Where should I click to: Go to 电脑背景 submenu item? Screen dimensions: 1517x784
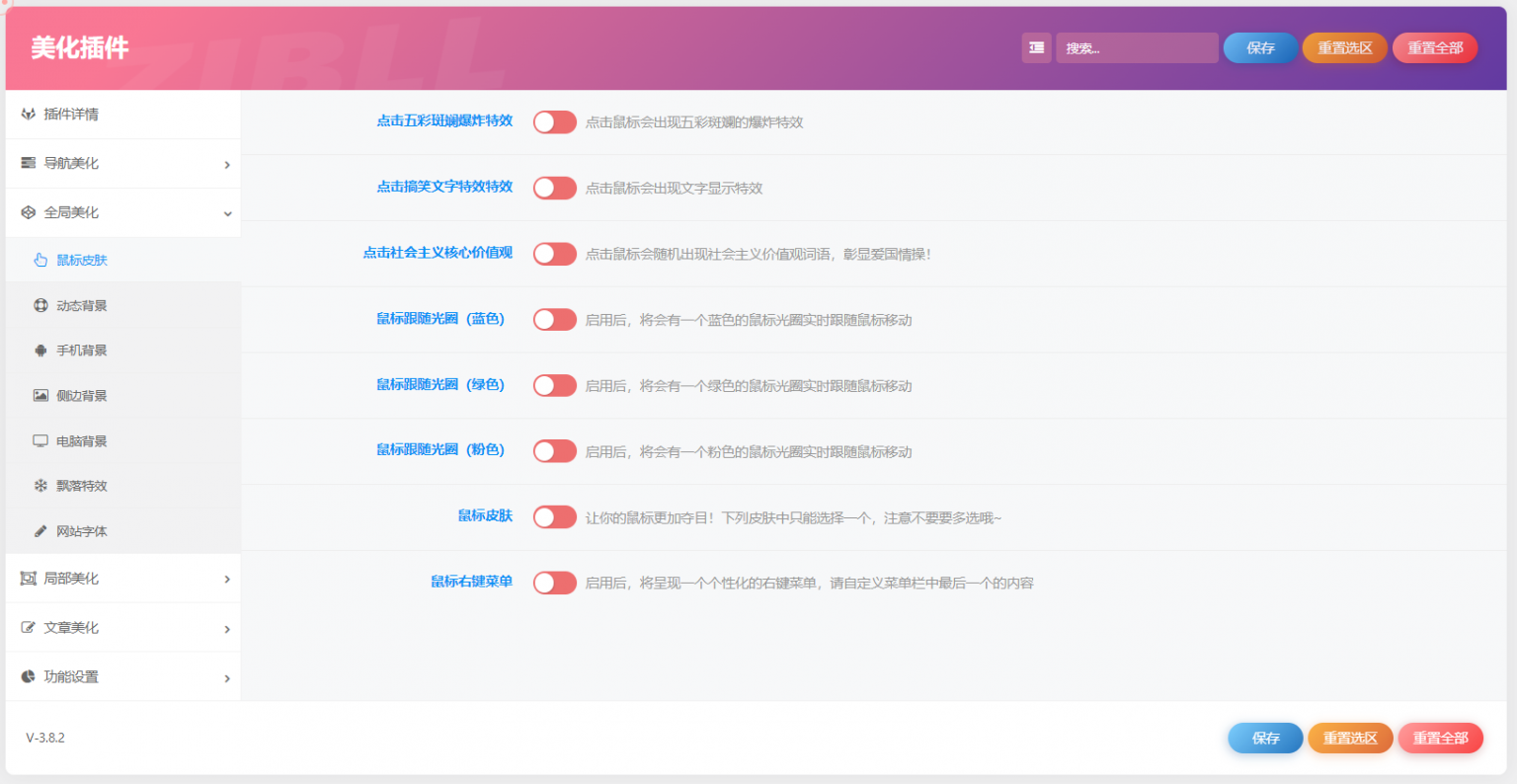point(123,441)
